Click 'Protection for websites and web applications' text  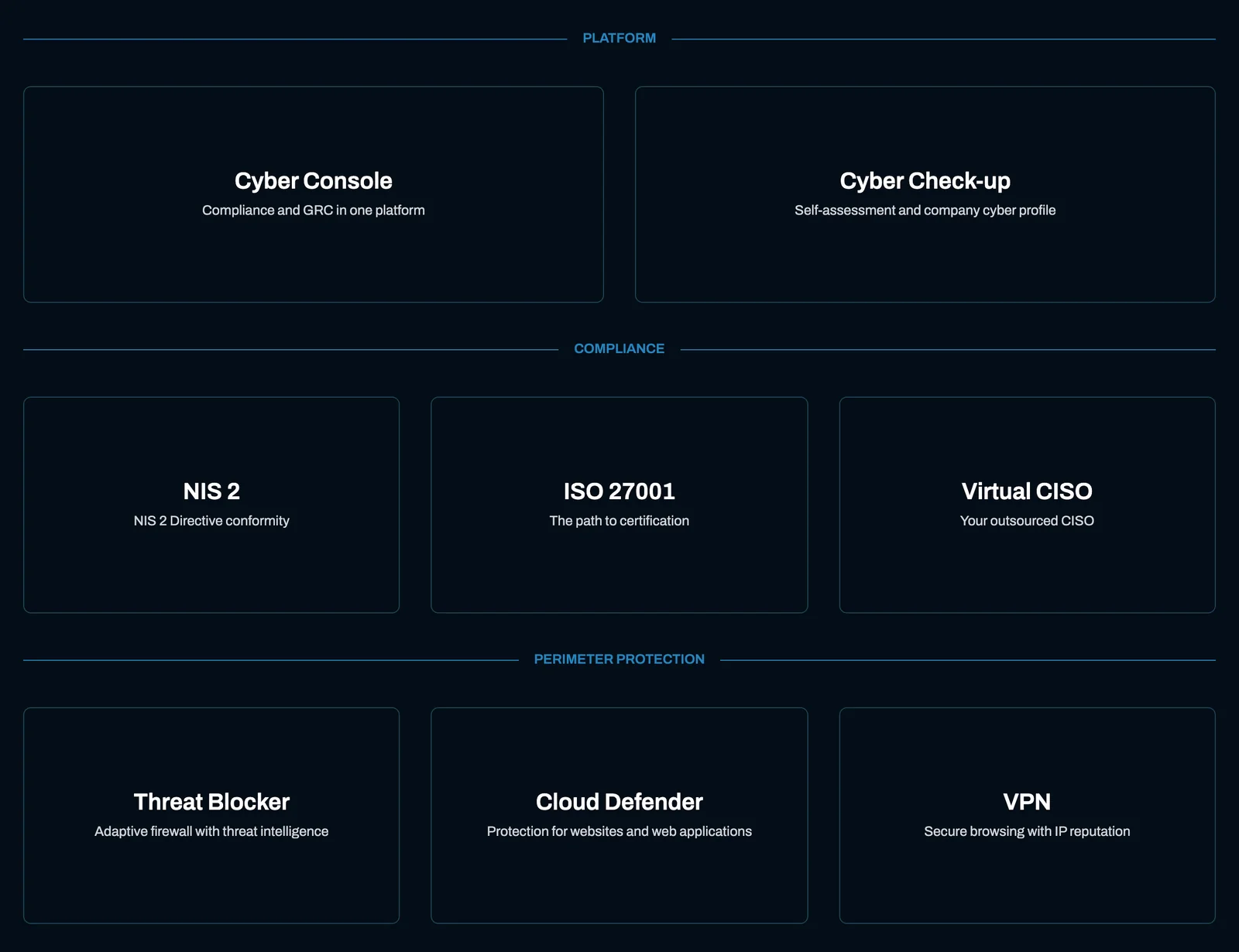click(619, 830)
